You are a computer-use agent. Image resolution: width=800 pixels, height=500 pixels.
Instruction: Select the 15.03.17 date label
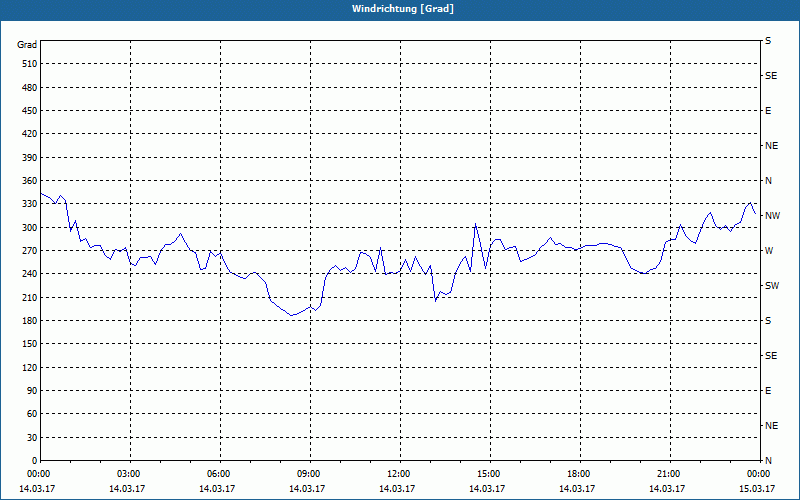757,489
